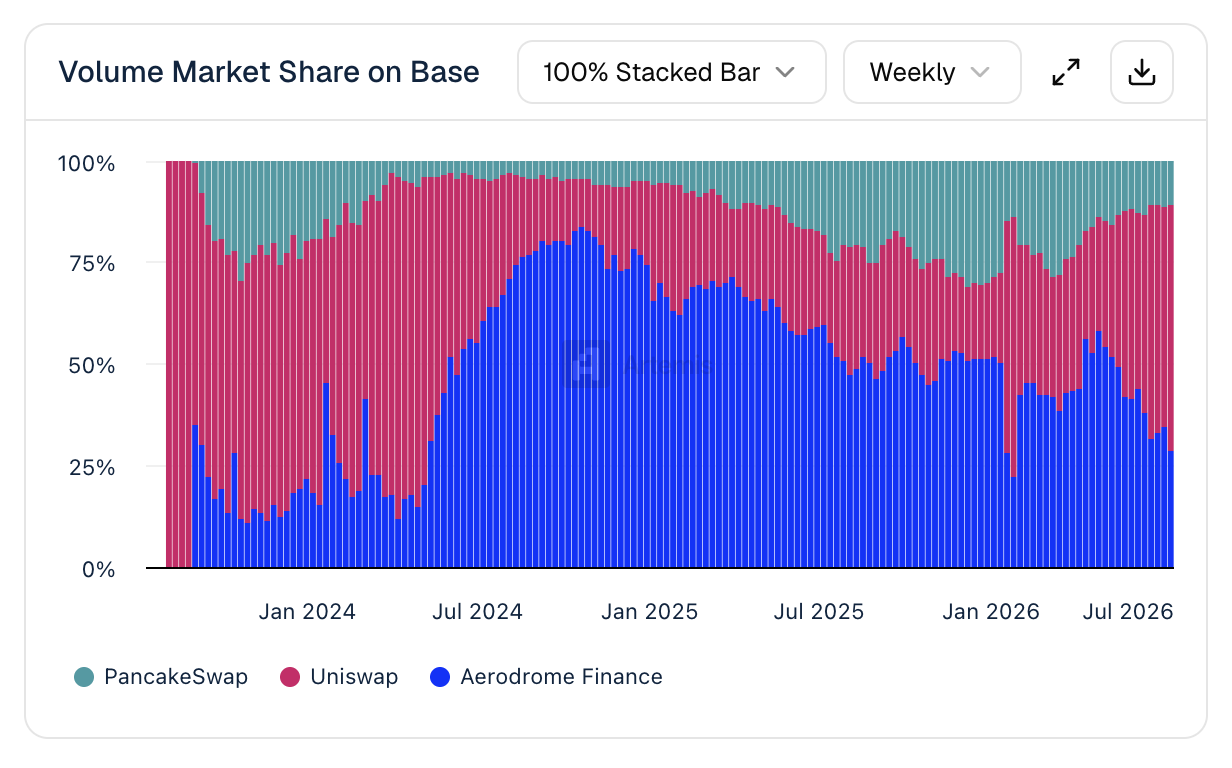
Task: Click the PancakeSwap teal legend dot
Action: (84, 677)
